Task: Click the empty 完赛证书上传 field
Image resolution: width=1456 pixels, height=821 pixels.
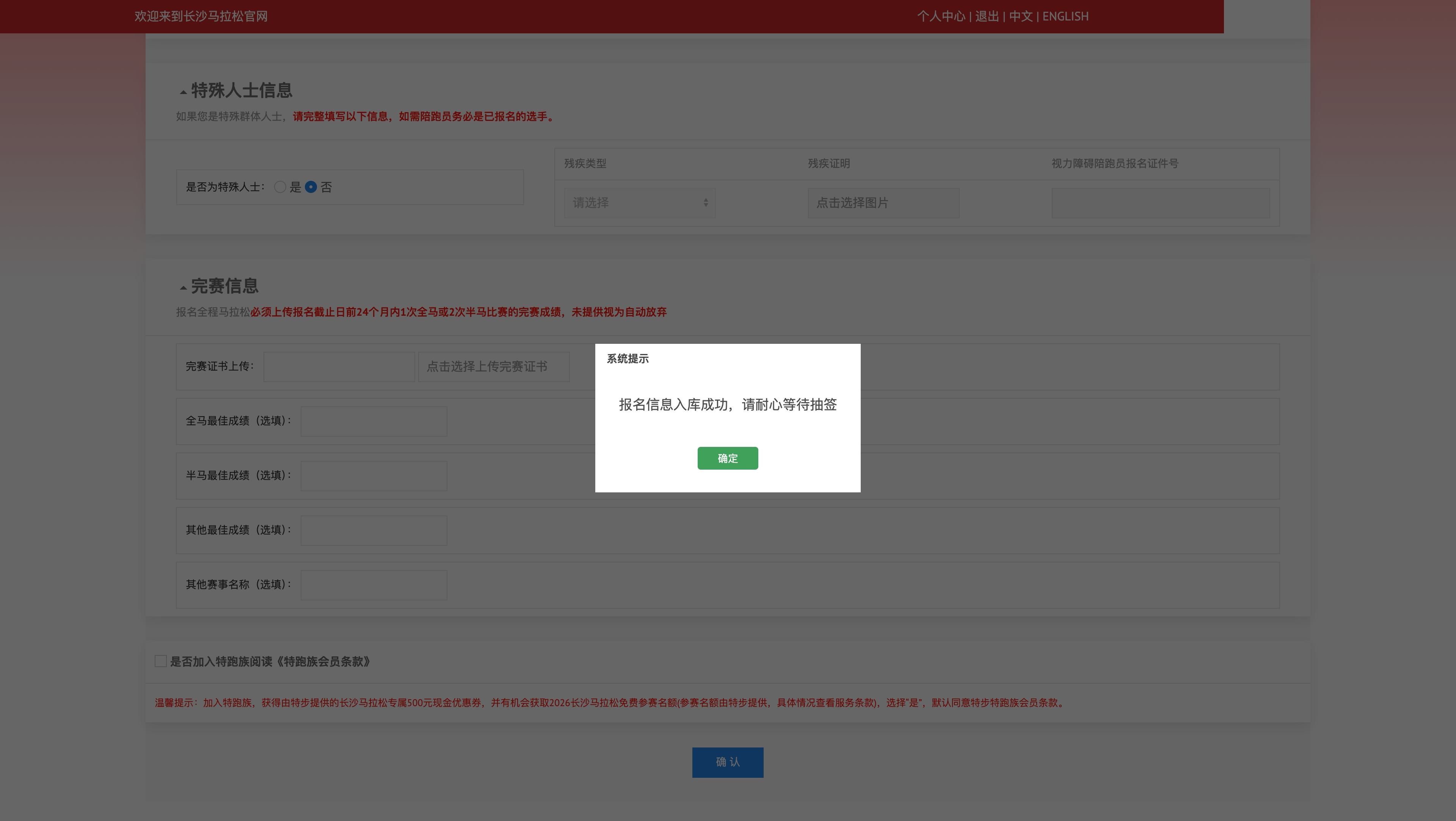Action: point(339,367)
